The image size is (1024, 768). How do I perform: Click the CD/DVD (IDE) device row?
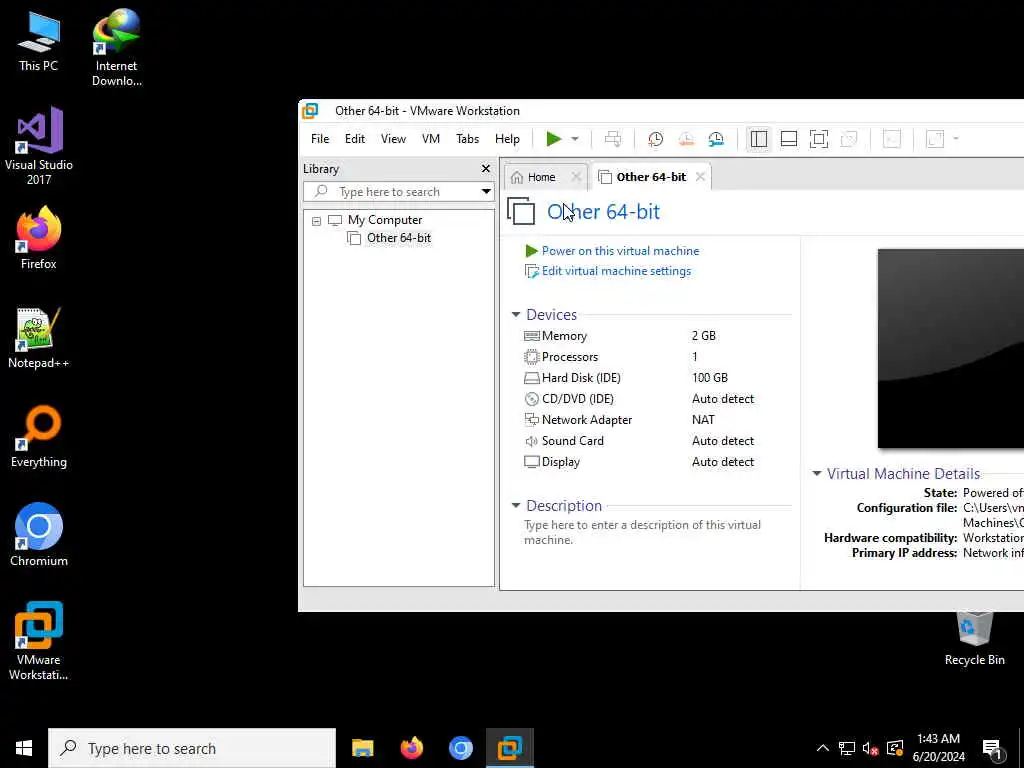(x=656, y=398)
